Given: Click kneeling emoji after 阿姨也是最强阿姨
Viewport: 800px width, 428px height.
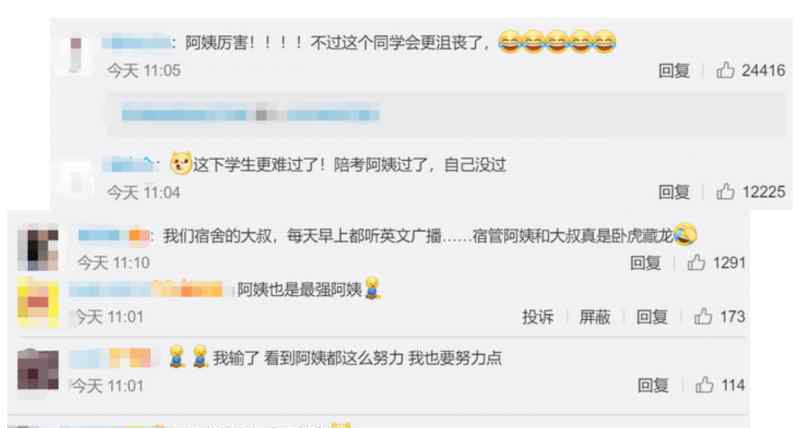Looking at the screenshot, I should click(373, 288).
